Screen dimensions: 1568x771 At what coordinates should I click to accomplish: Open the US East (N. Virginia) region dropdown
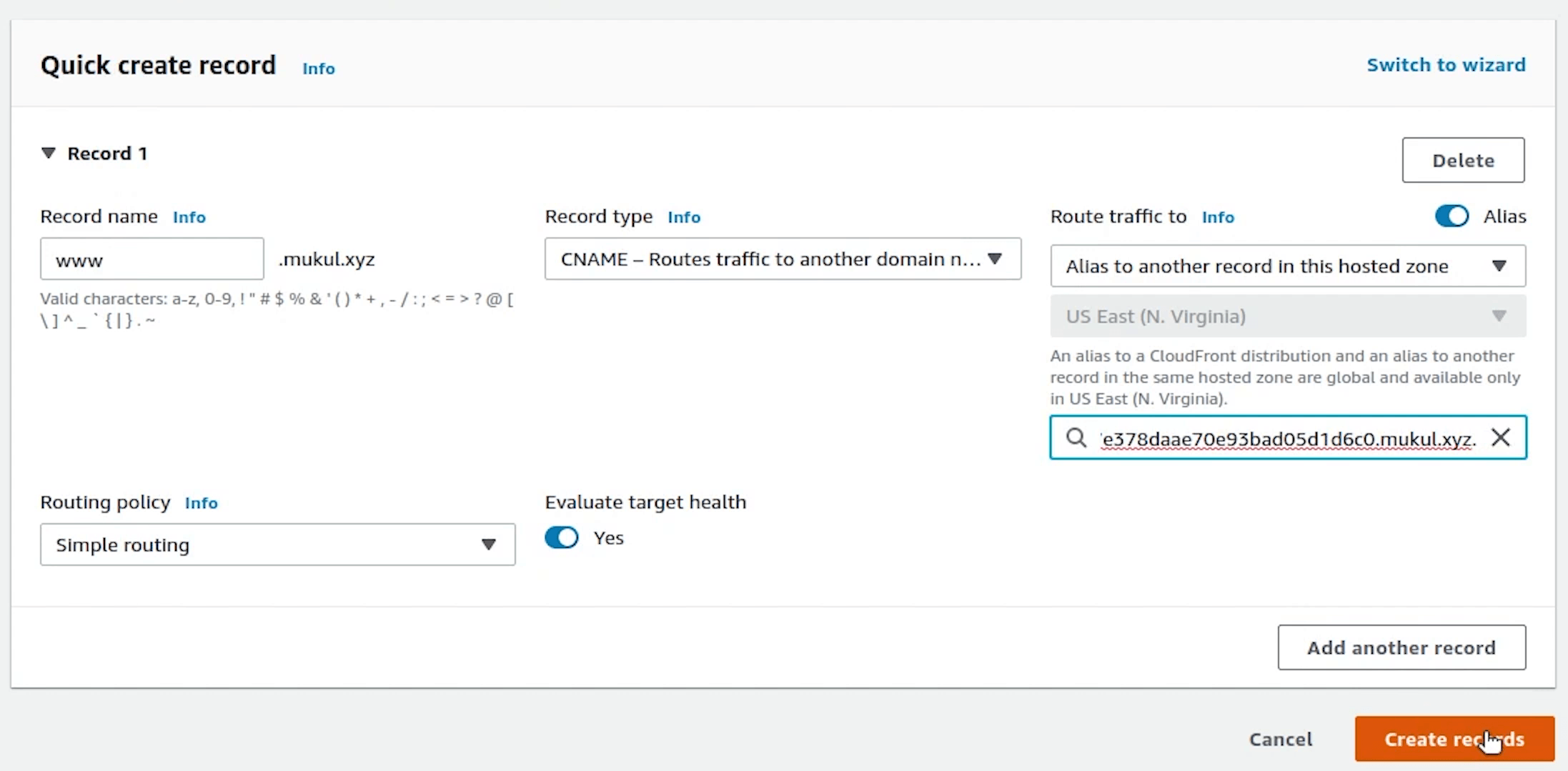click(x=1287, y=316)
